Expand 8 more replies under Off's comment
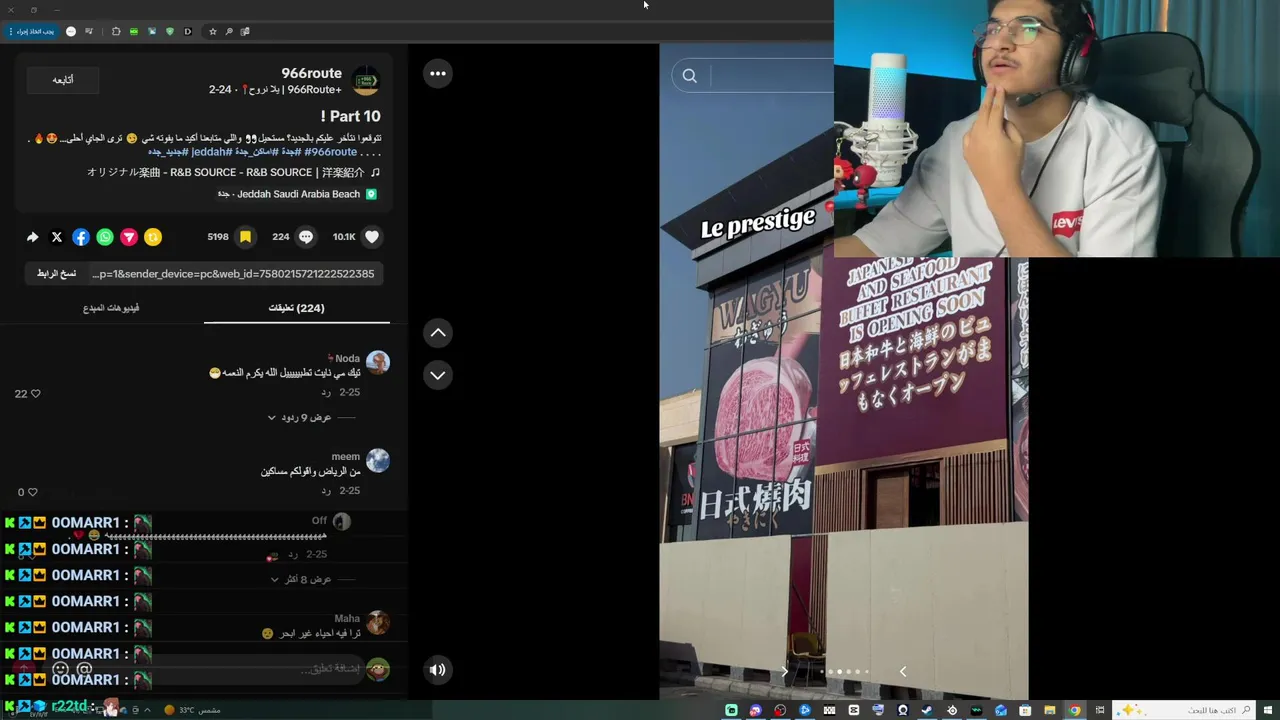Viewport: 1280px width, 720px height. tap(301, 579)
